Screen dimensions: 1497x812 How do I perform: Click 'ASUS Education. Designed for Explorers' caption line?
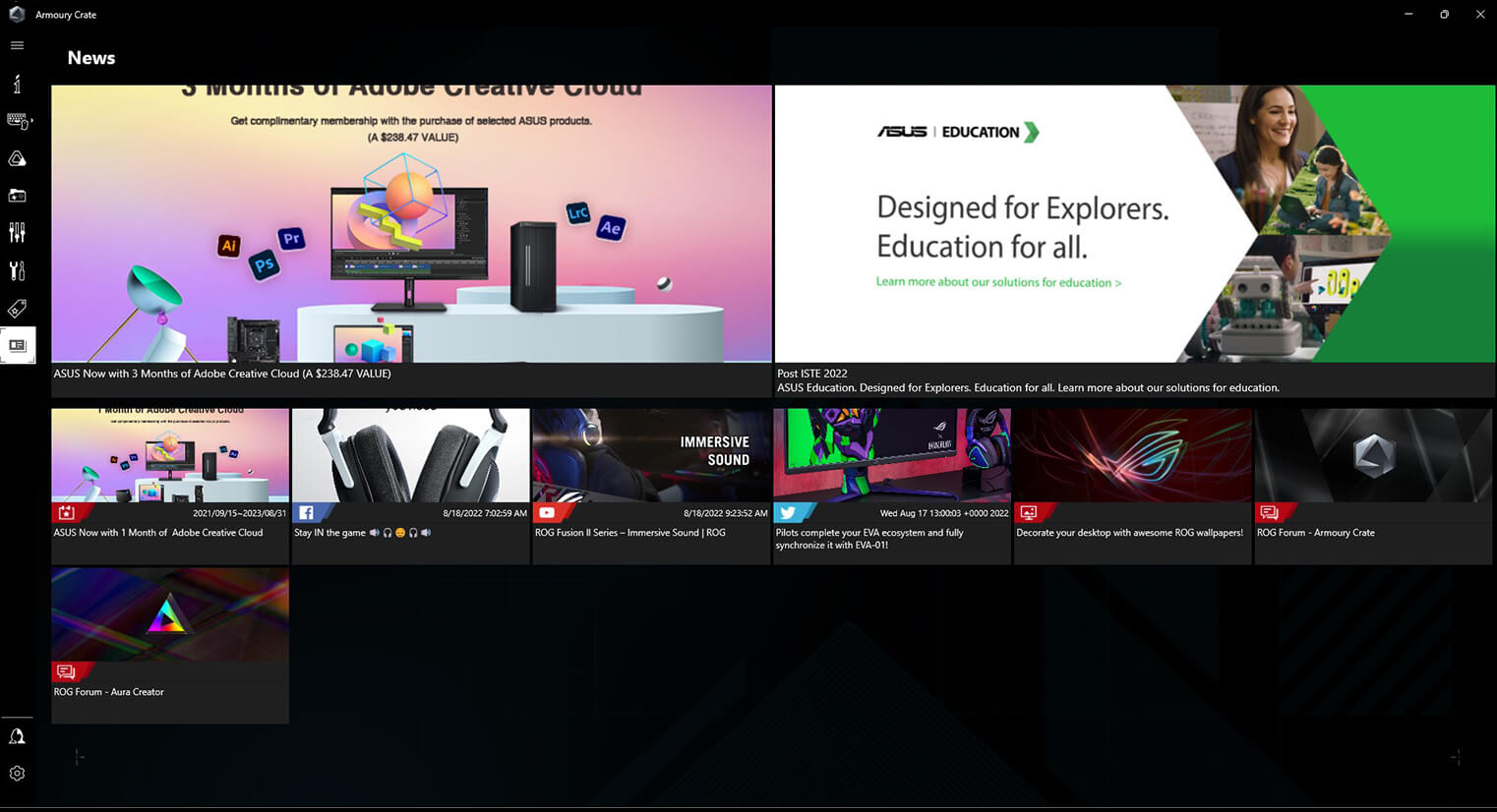click(1028, 387)
